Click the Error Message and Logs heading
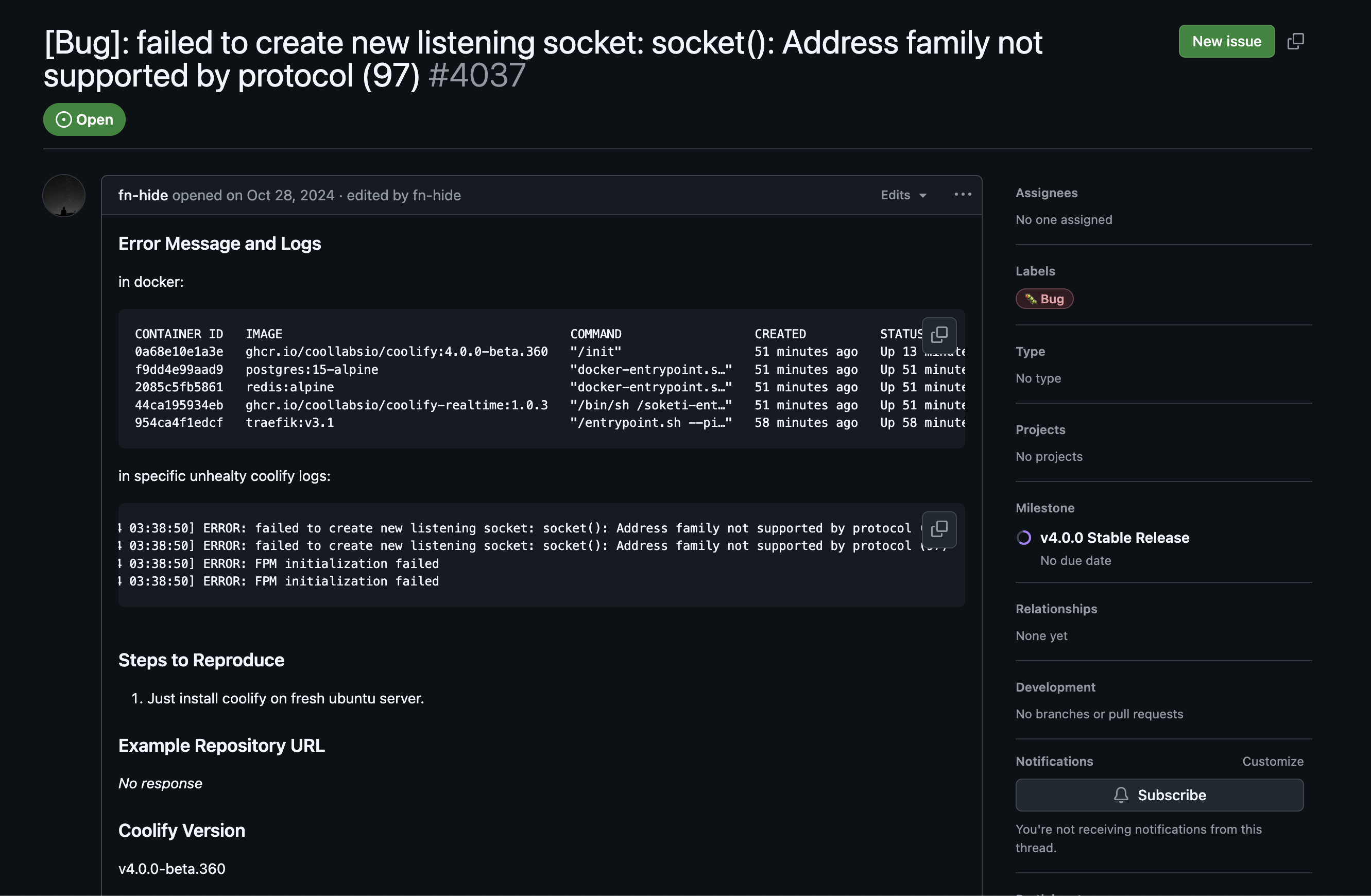This screenshot has width=1371, height=896. [219, 244]
